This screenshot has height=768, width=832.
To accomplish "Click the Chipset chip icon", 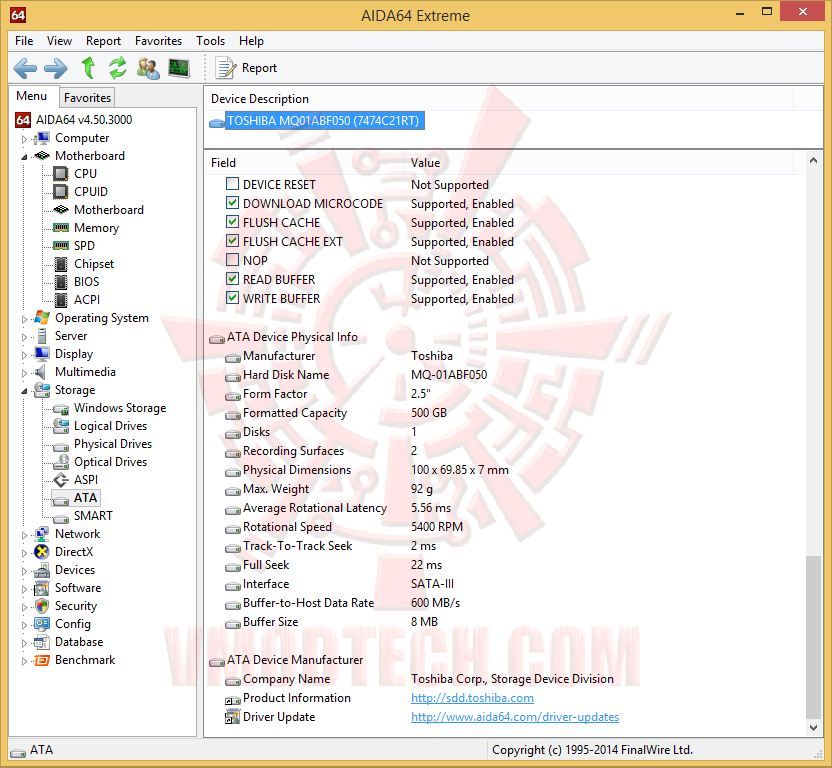I will coord(61,264).
